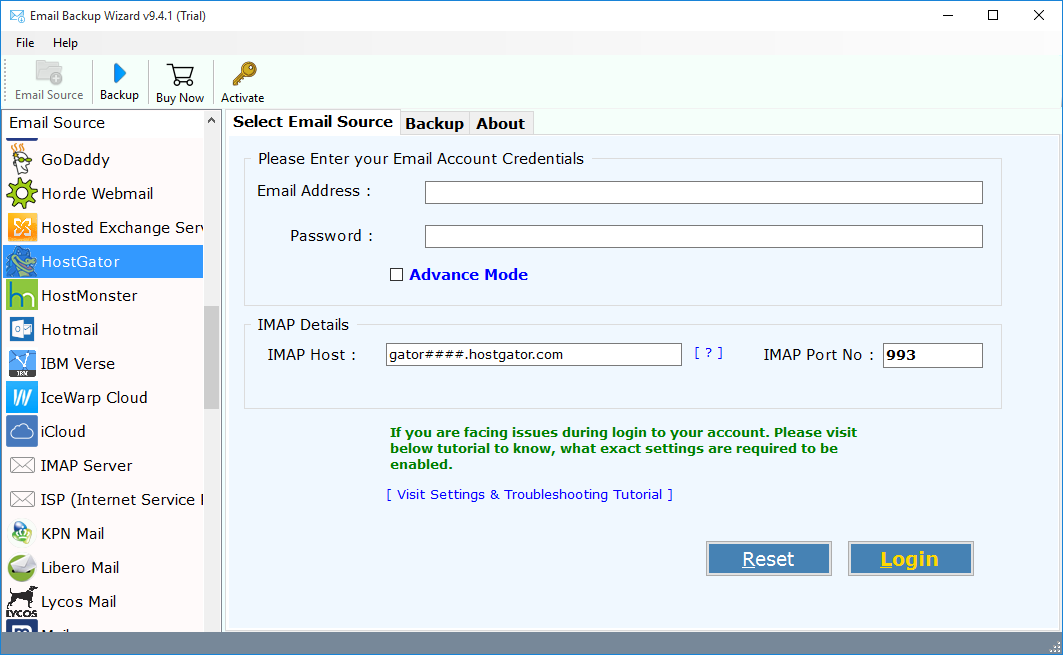Focus the Email Address input field

coord(704,193)
